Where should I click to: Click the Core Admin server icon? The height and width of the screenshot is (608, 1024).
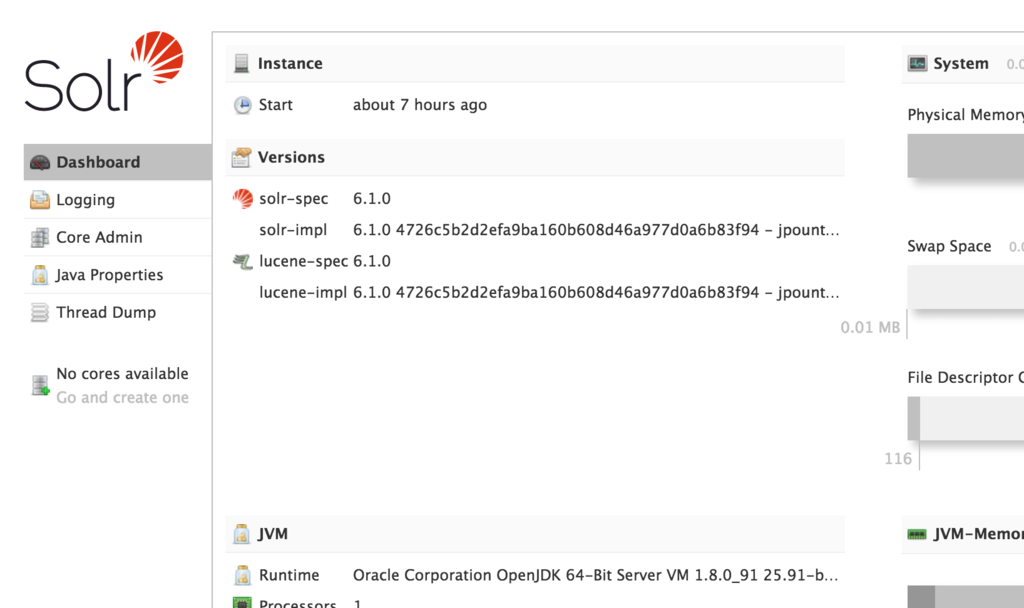[x=40, y=238]
